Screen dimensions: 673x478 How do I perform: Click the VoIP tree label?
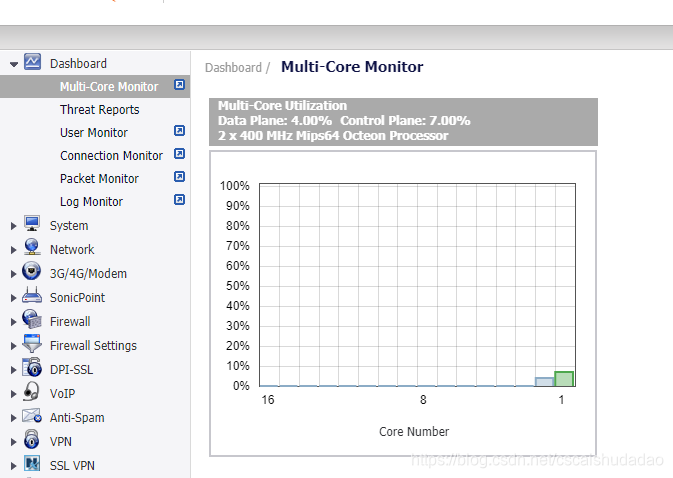coord(62,394)
